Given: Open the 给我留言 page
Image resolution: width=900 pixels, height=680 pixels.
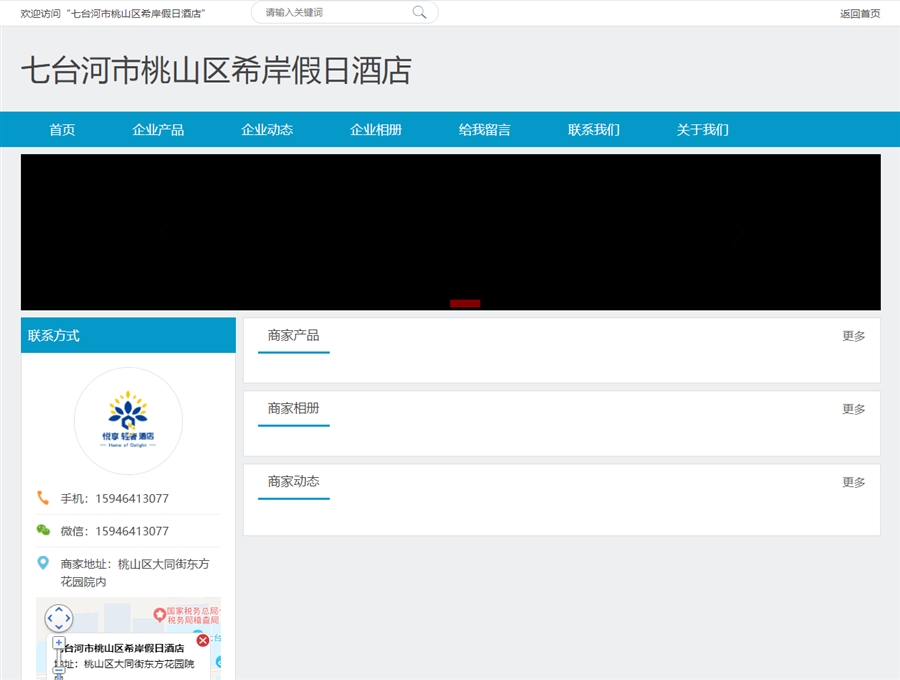Looking at the screenshot, I should [485, 130].
